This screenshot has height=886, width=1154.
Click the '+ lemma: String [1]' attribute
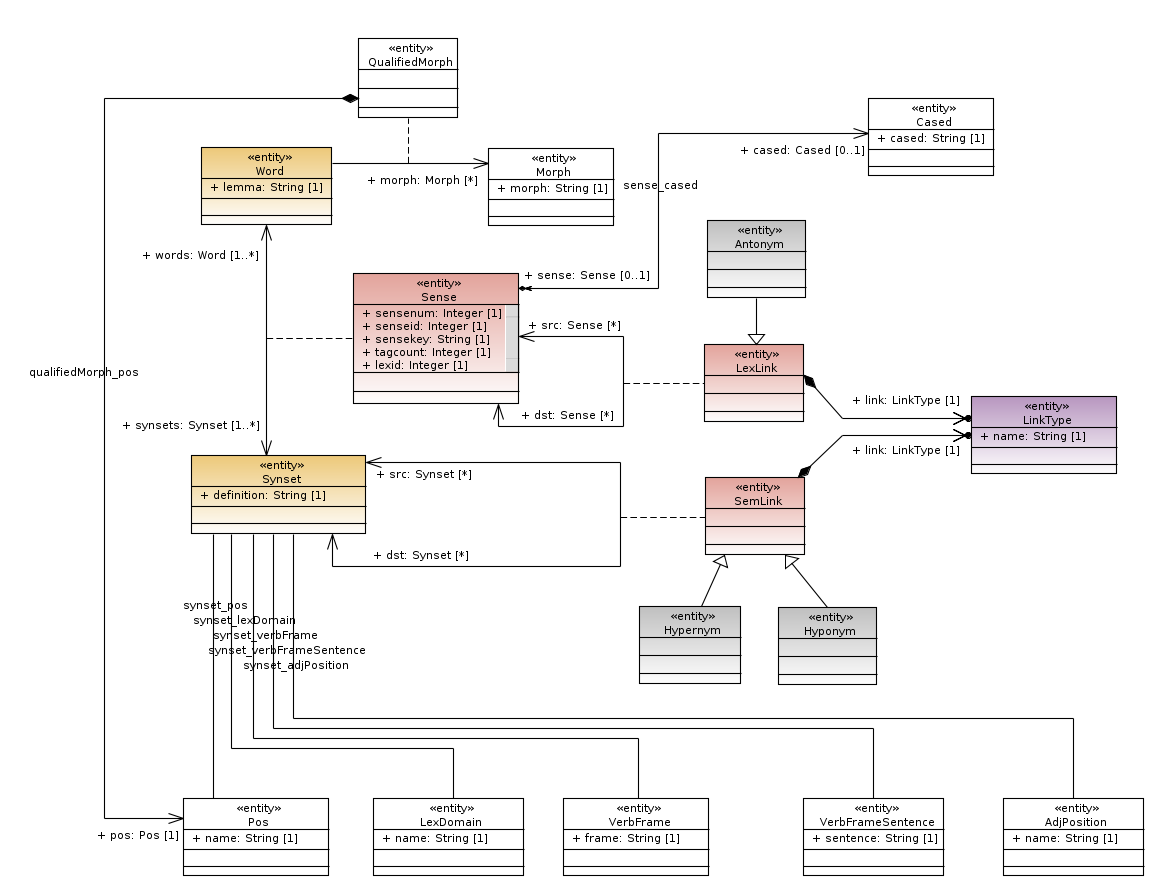pos(266,188)
